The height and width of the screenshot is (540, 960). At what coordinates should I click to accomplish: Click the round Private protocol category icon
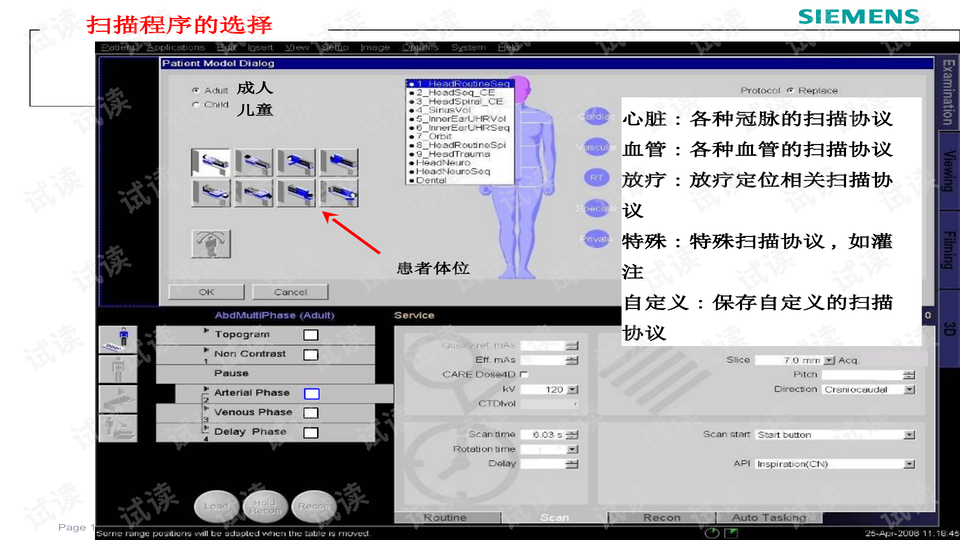coord(596,239)
